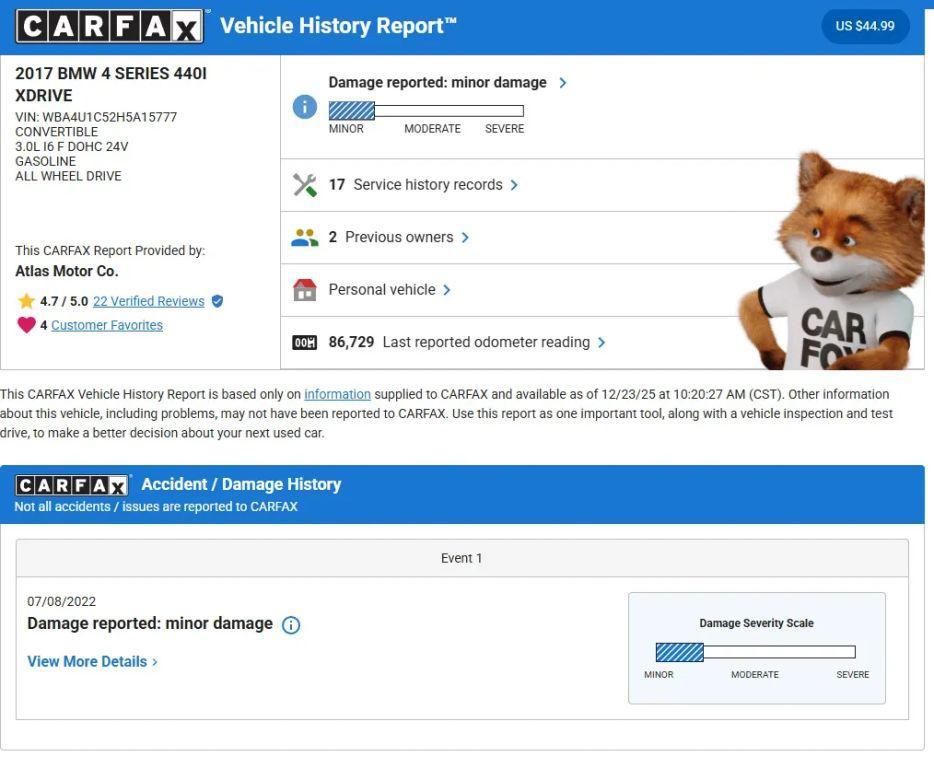Image resolution: width=934 pixels, height=768 pixels.
Task: Open the 22 Verified Reviews link
Action: tap(148, 301)
